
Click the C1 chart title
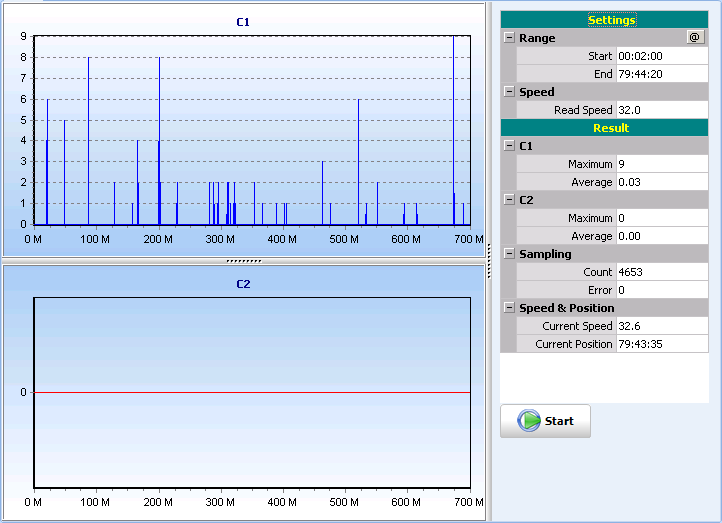coord(243,21)
